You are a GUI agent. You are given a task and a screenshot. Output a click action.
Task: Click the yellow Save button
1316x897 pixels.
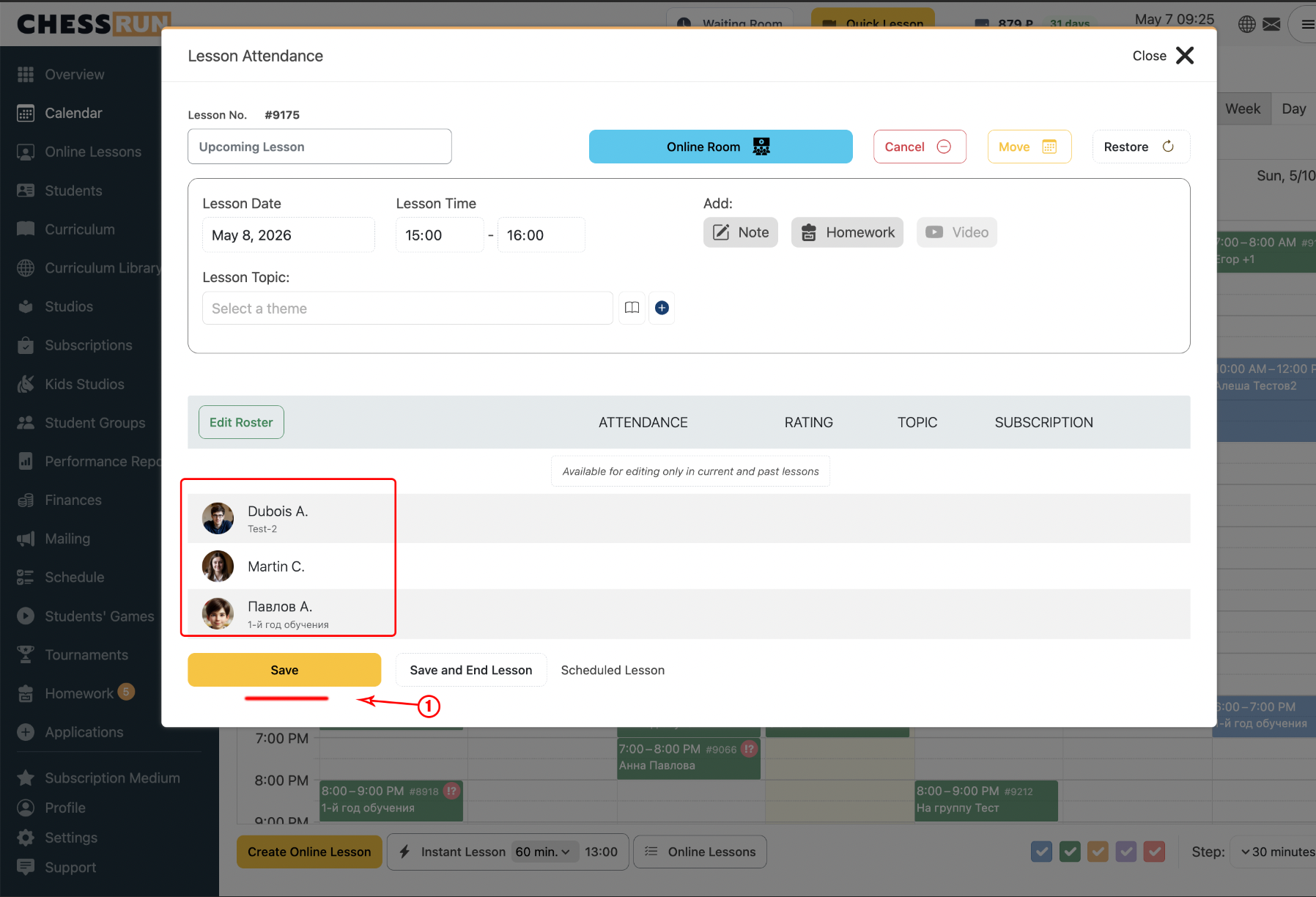(284, 670)
